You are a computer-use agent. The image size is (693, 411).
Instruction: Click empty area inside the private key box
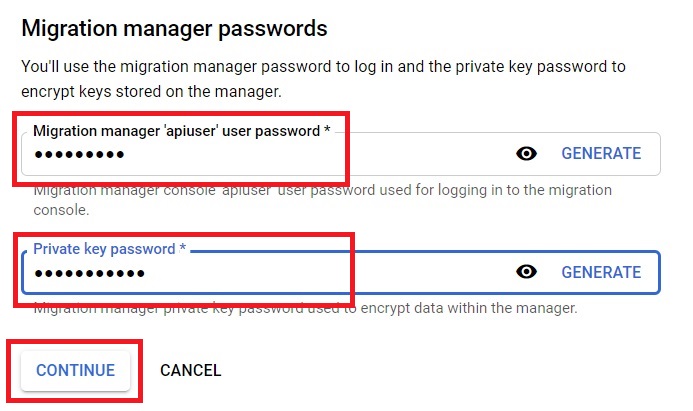pyautogui.click(x=327, y=274)
